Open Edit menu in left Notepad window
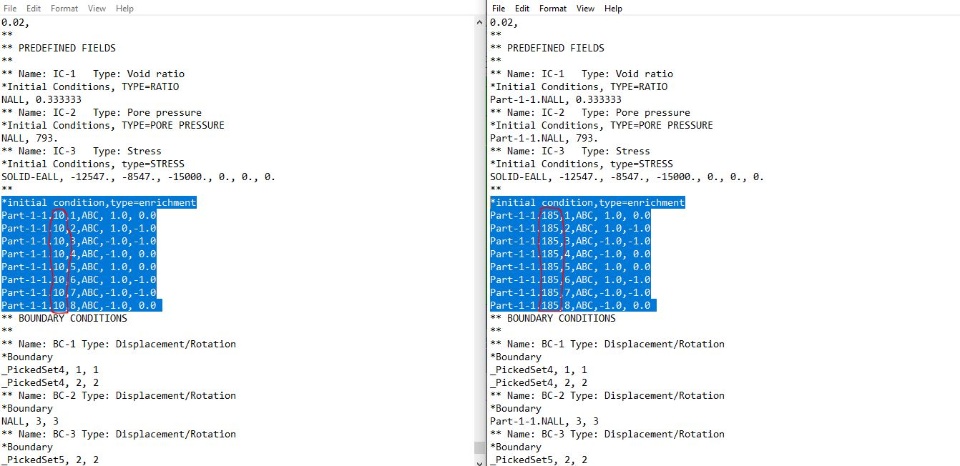Screen dimensions: 960x466 [x=33, y=9]
